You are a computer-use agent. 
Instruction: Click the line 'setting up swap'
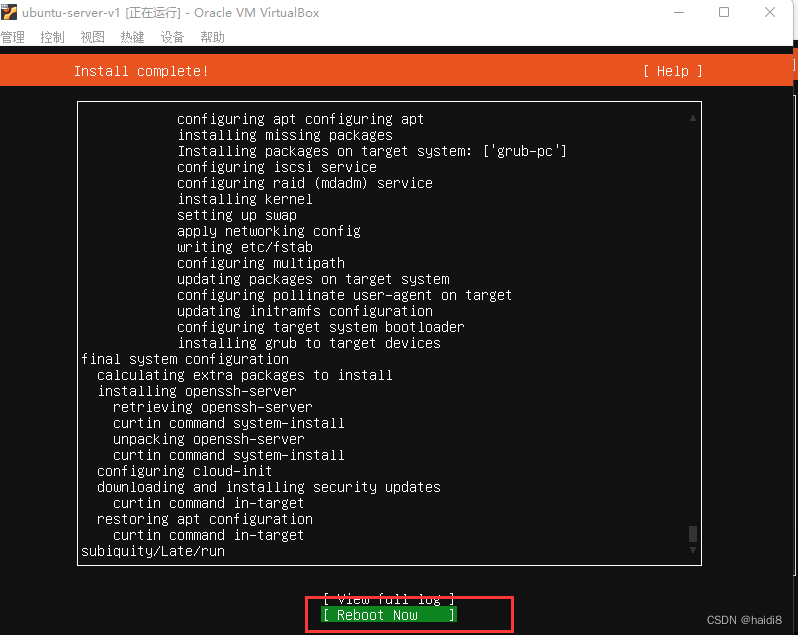pos(237,215)
